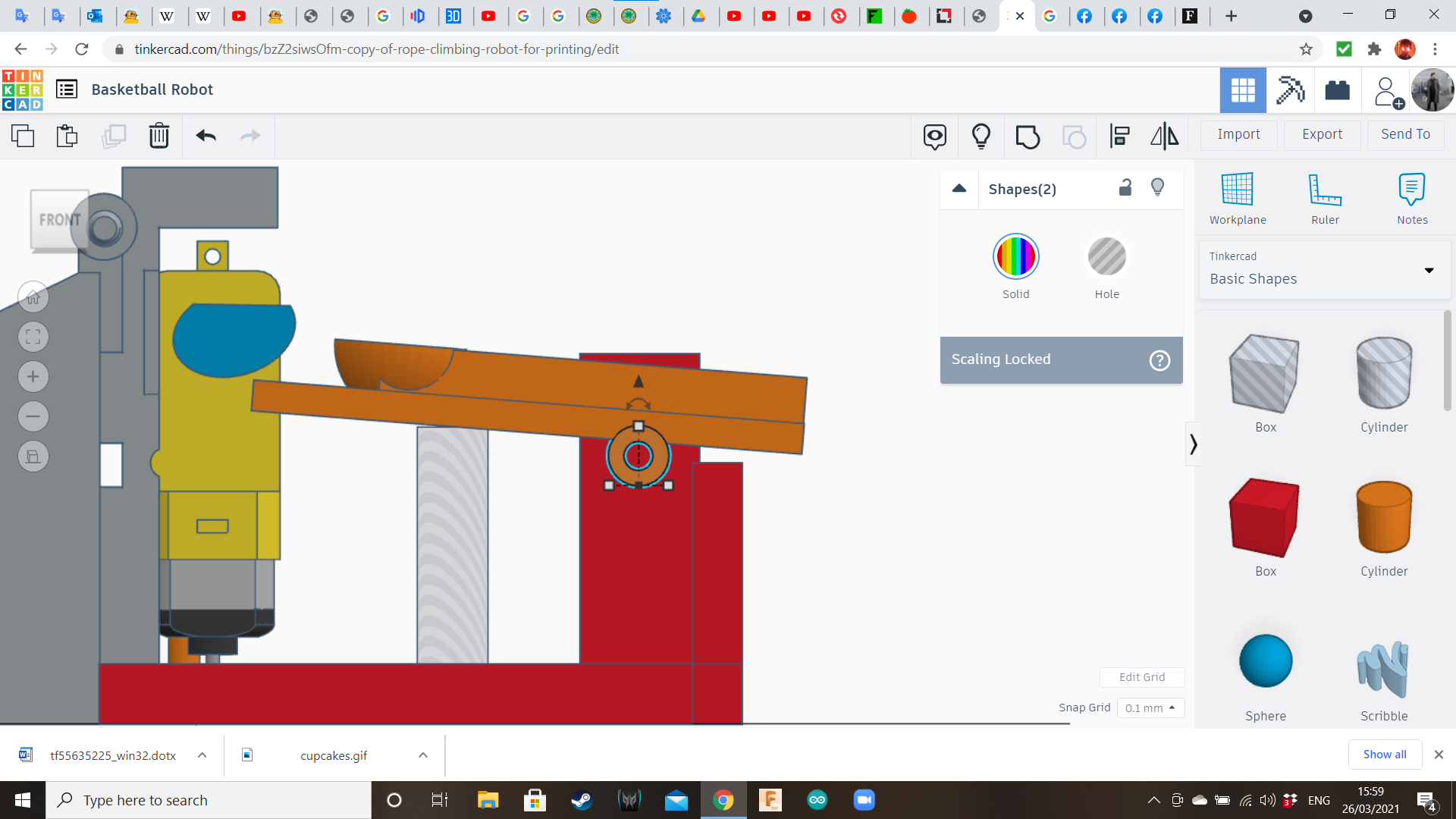
Task: Click the Edit Grid button
Action: pos(1142,677)
